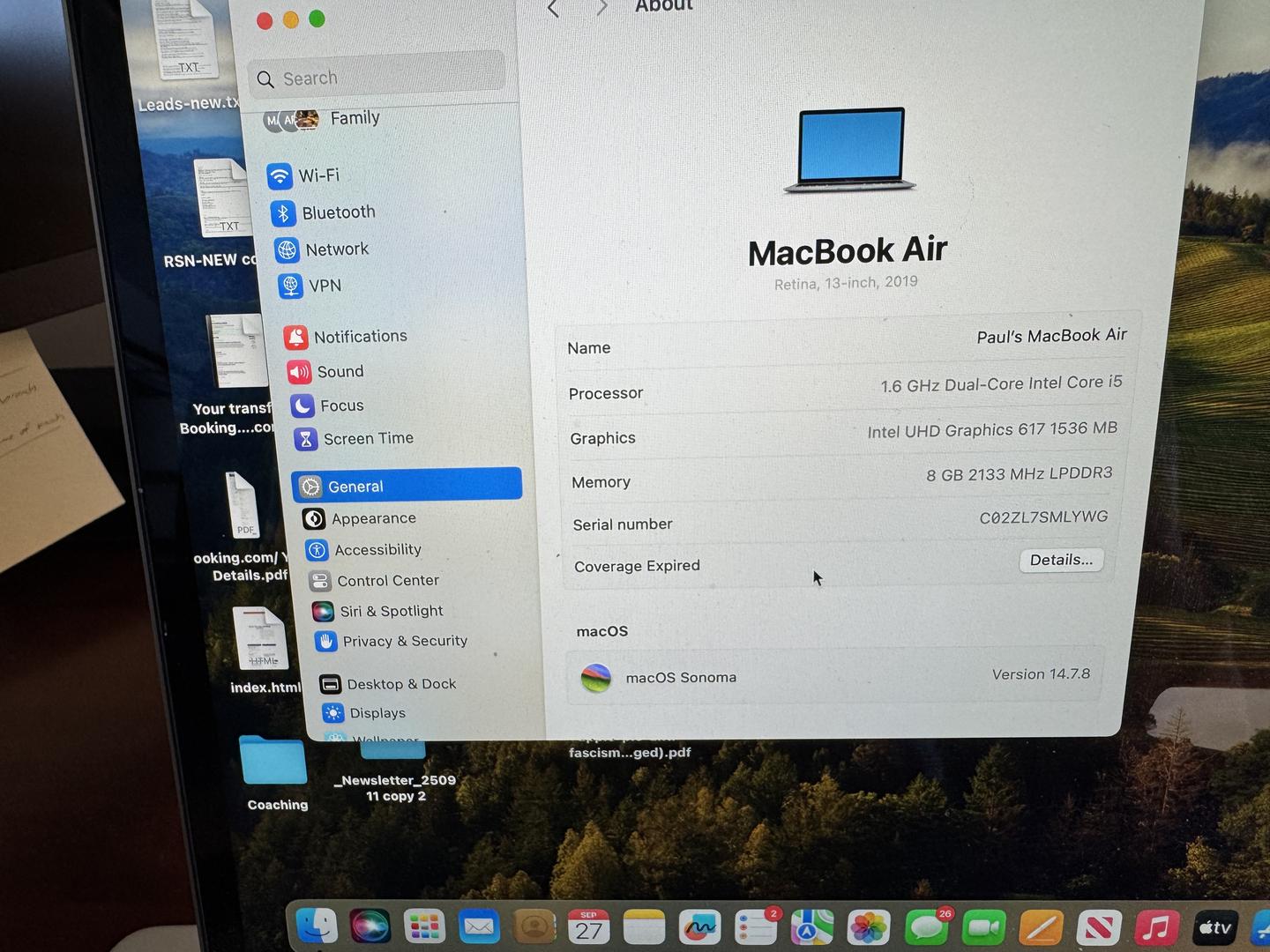Viewport: 1270px width, 952px height.
Task: Click the Intel UHD Graphics 617 value
Action: coord(992,429)
